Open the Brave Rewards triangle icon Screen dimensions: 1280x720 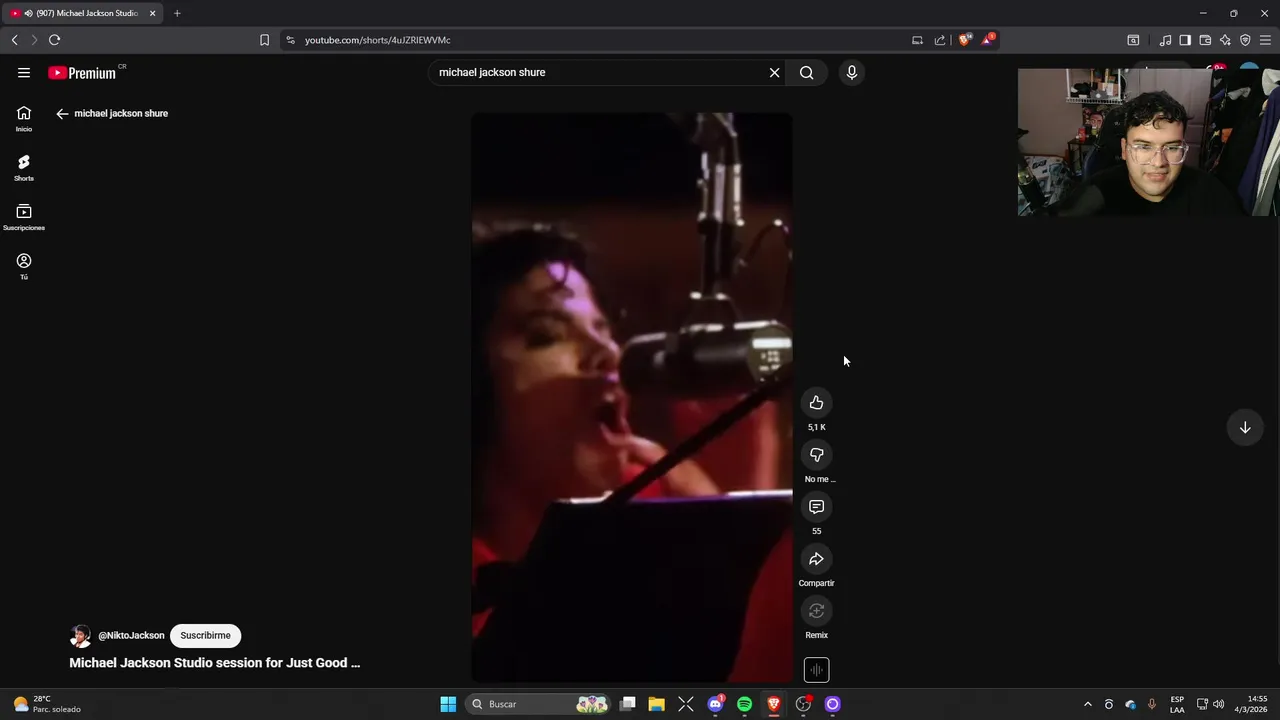[x=988, y=40]
